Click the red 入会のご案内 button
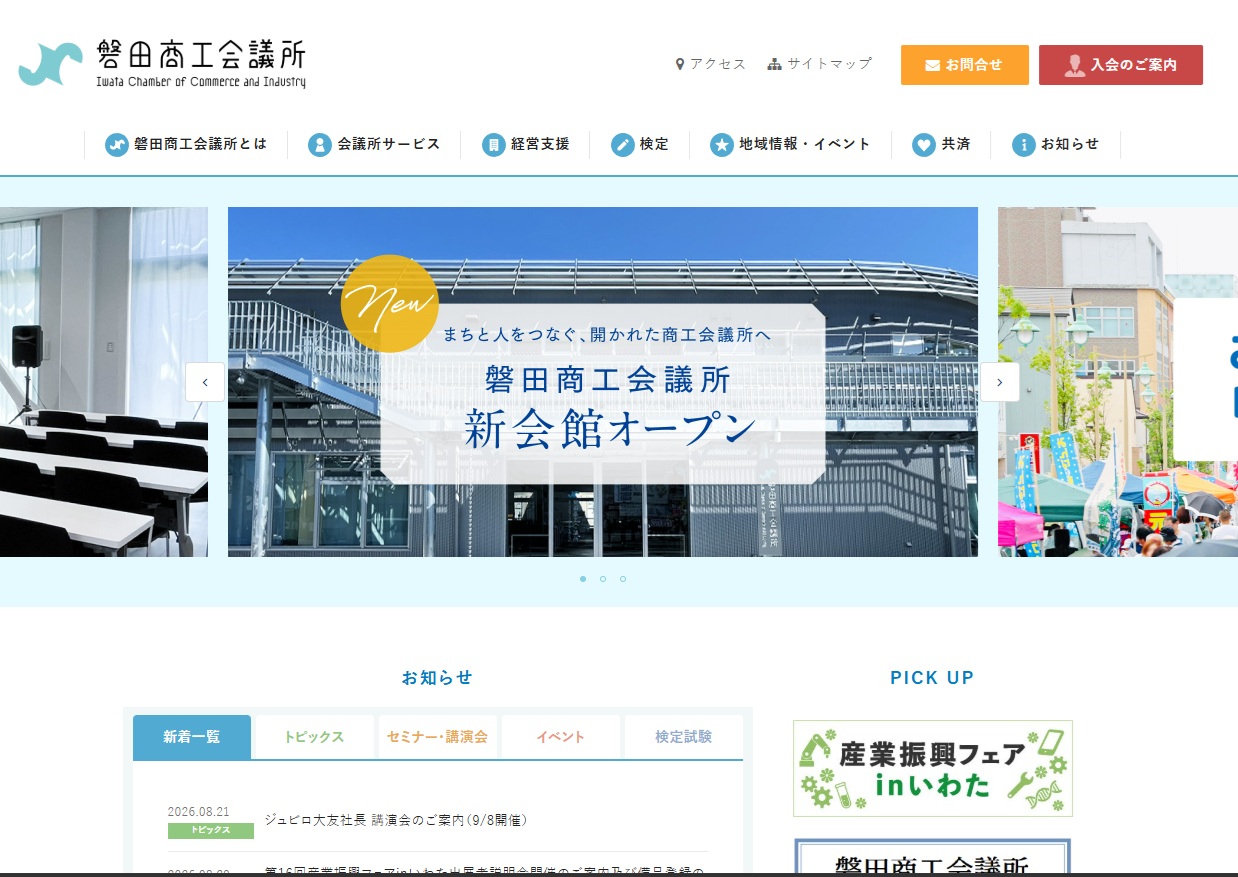 1121,65
